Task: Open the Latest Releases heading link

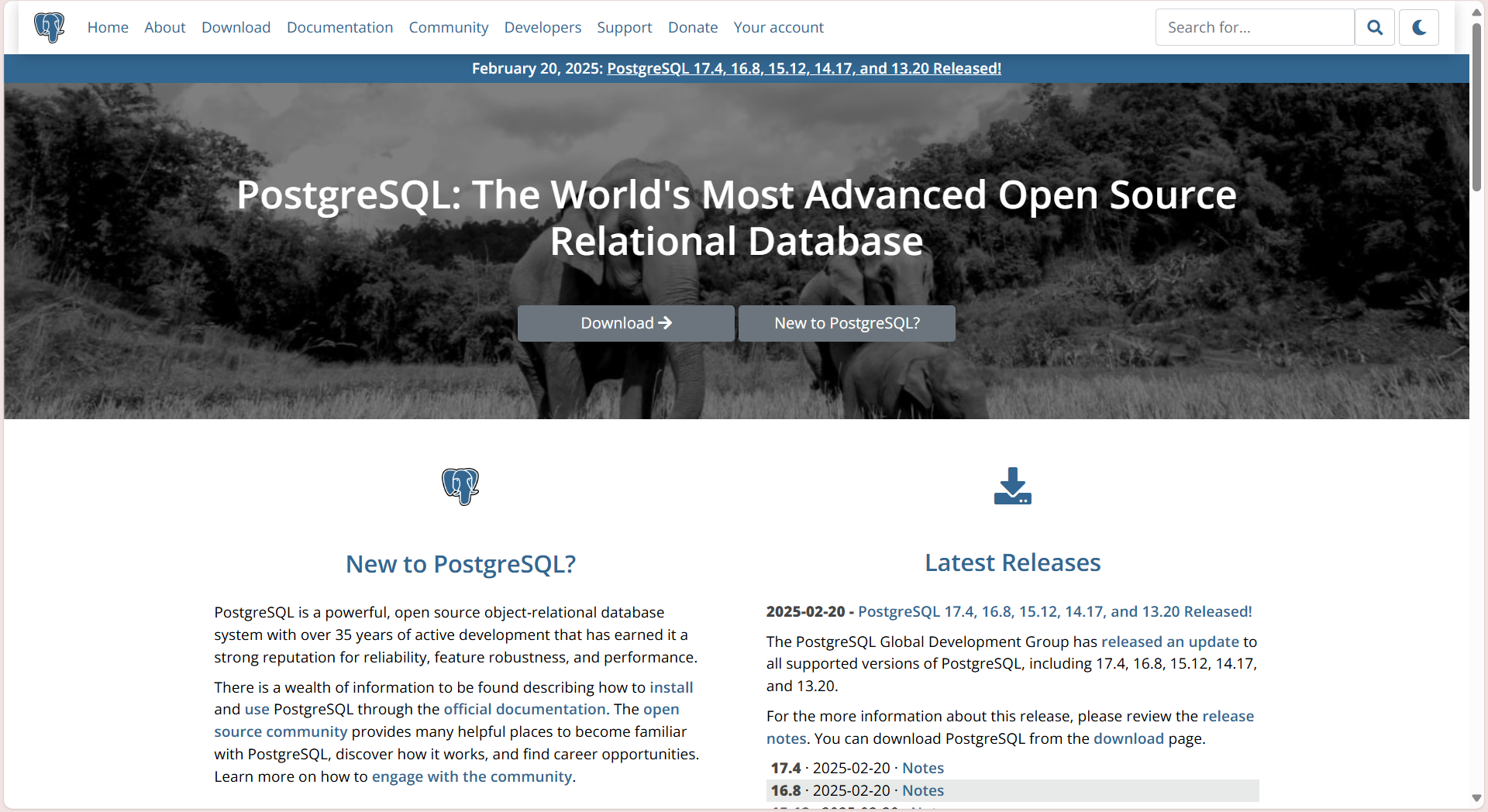Action: (1013, 563)
